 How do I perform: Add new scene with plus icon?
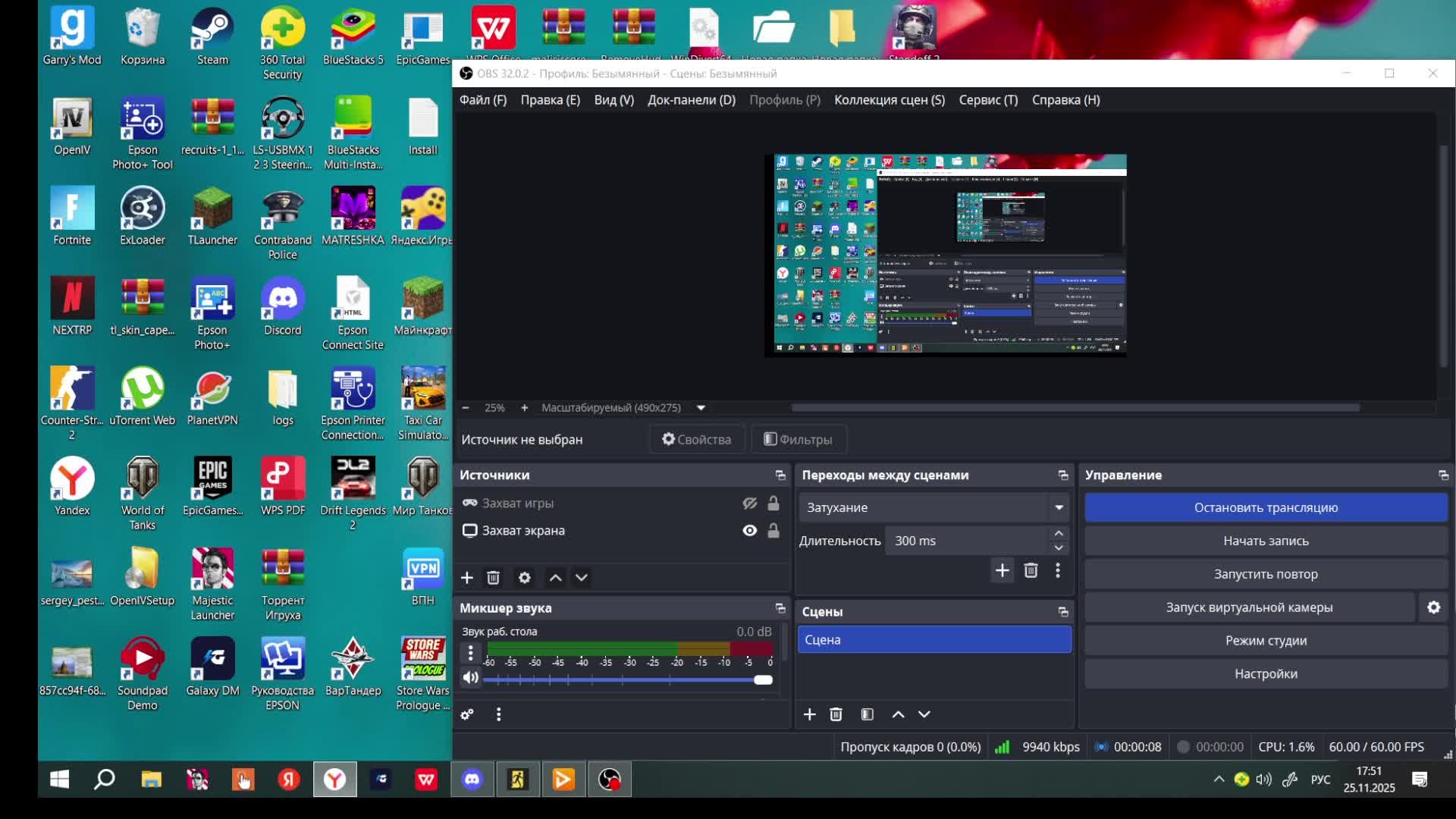coord(809,714)
